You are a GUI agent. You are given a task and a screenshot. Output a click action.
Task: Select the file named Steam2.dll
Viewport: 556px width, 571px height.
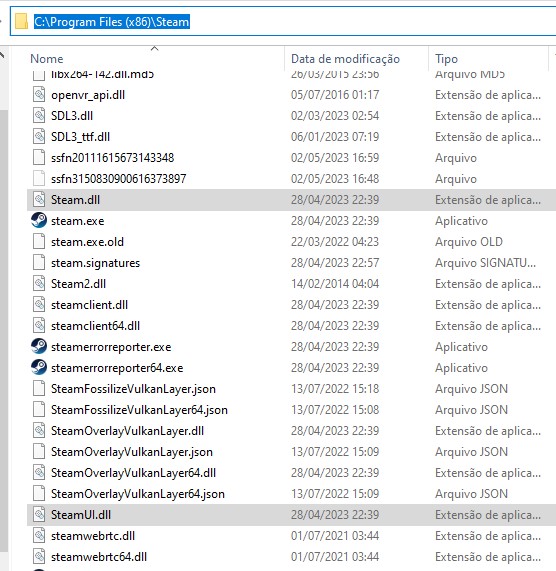tap(78, 284)
